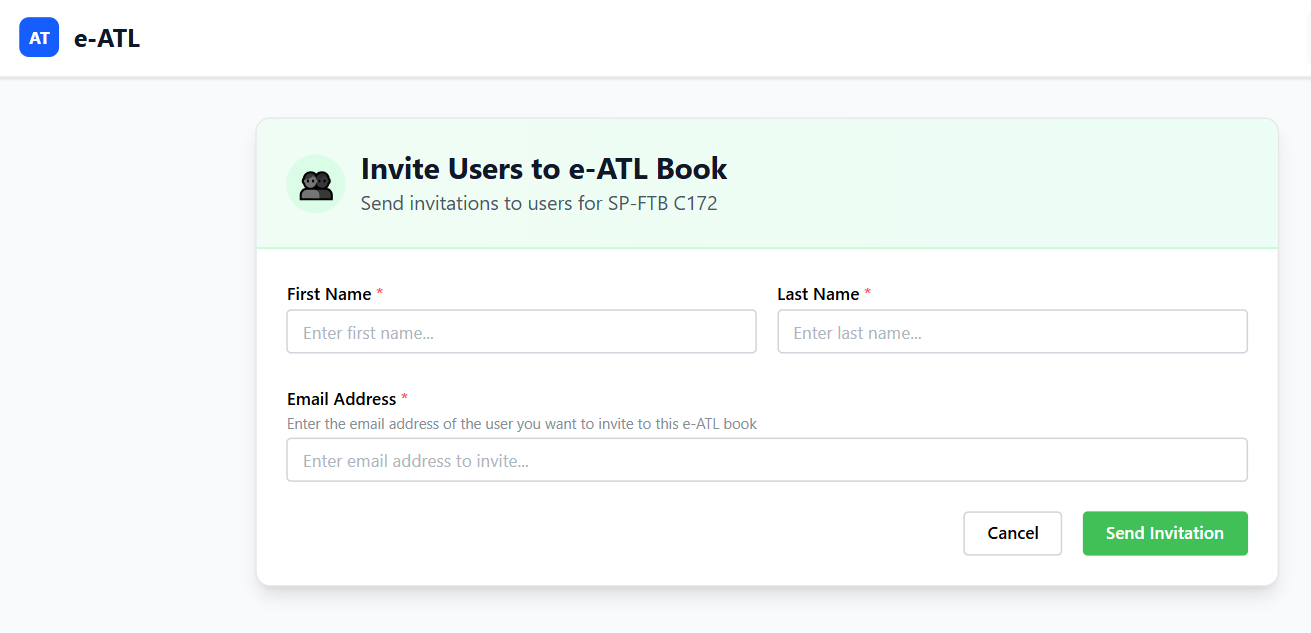1311x633 pixels.
Task: Click the red asterisk next to Last Name
Action: pos(868,294)
